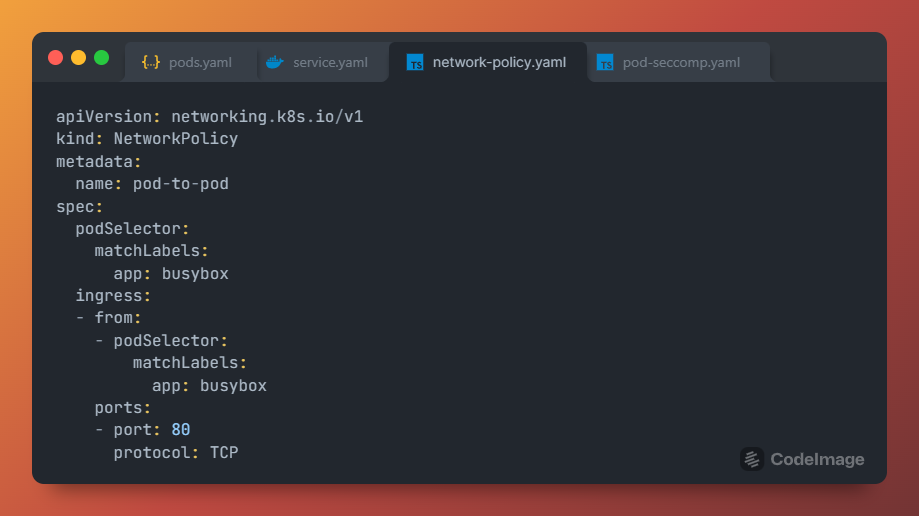Click the Docker whale icon on service.yaml tab
This screenshot has width=919, height=516.
click(x=274, y=62)
